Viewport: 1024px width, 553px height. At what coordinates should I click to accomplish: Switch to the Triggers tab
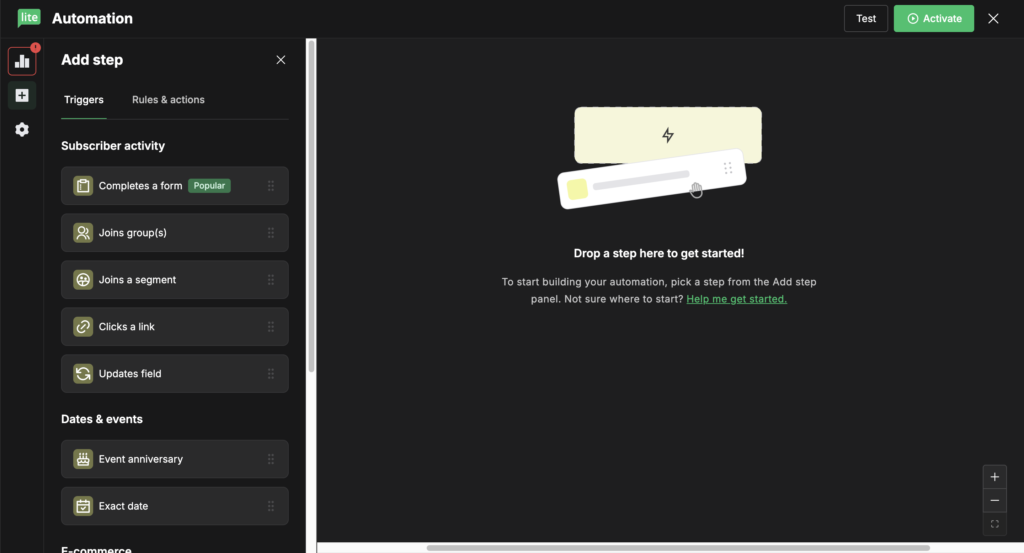(x=84, y=100)
